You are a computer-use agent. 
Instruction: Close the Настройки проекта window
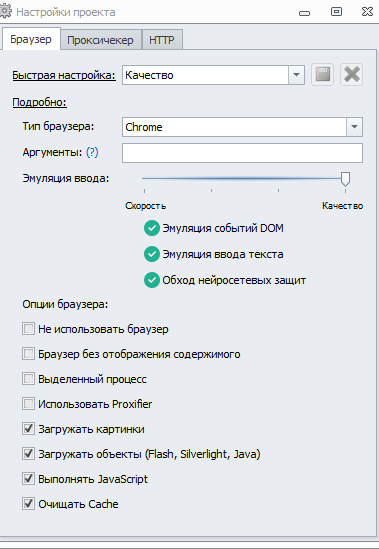[x=367, y=12]
